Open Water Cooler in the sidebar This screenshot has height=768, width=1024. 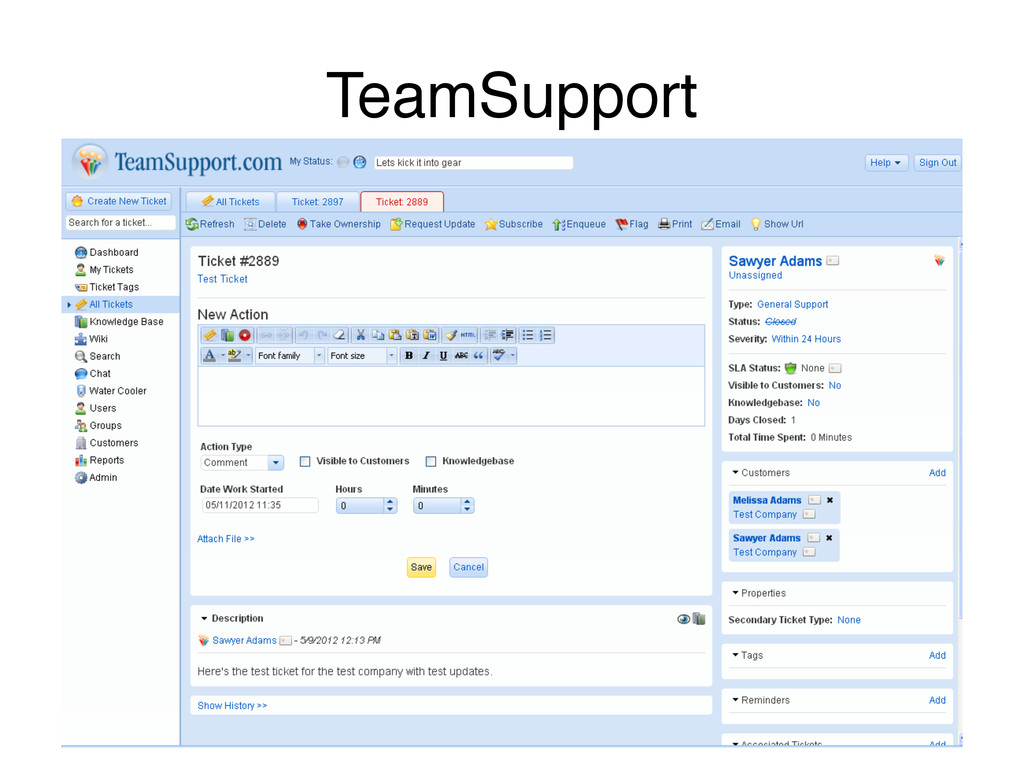(x=118, y=391)
